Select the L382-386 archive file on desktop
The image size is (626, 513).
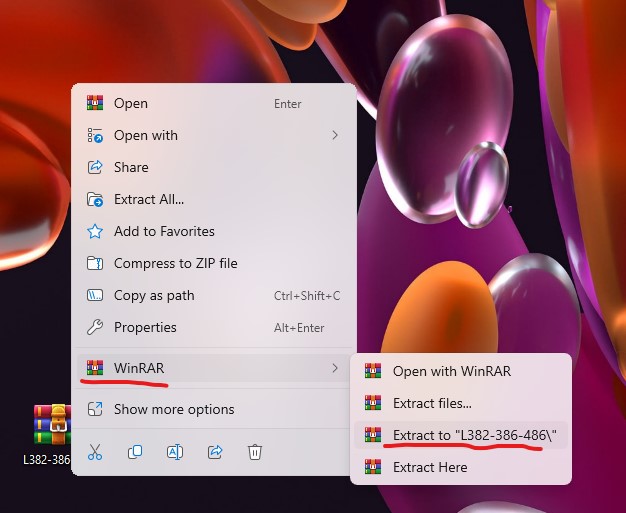pos(50,428)
